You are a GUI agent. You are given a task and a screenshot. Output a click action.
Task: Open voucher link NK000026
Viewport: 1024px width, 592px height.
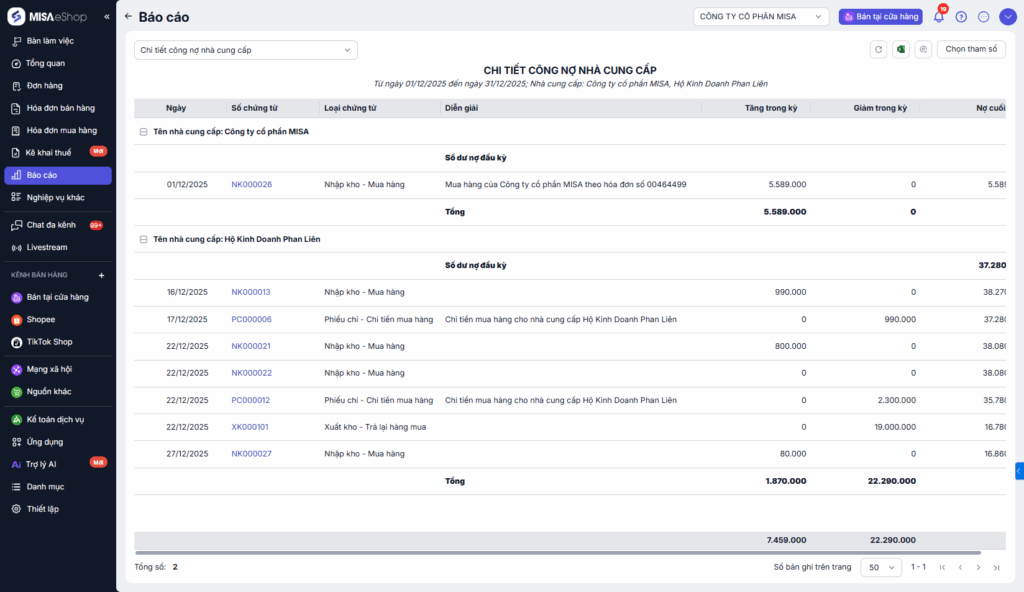[251, 185]
